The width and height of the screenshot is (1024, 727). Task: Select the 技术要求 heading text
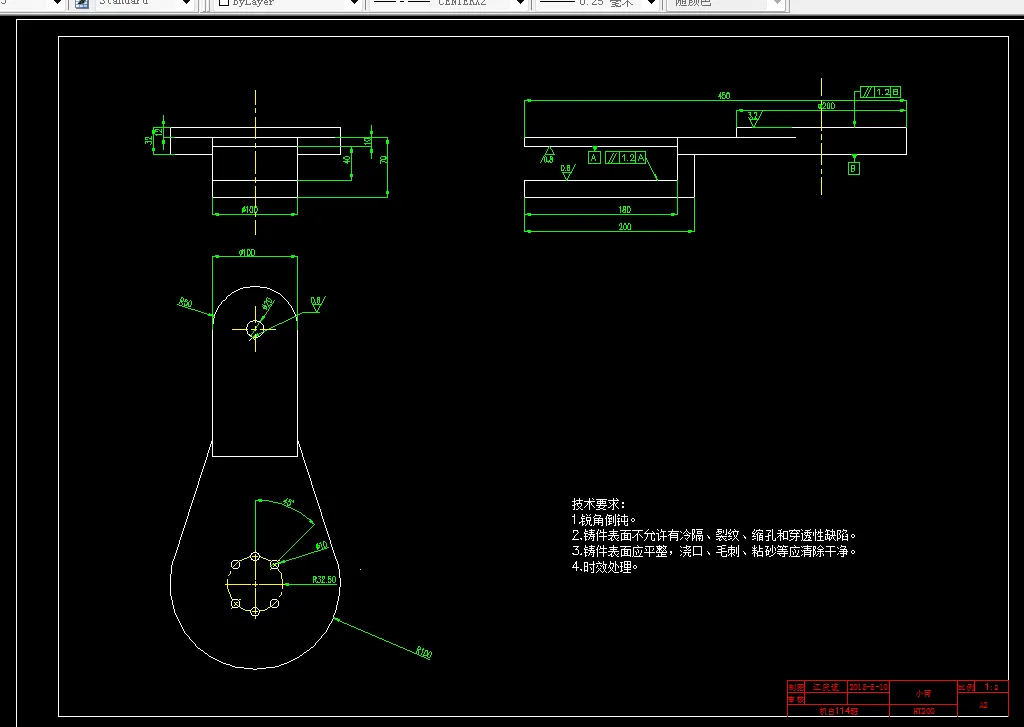pyautogui.click(x=598, y=504)
